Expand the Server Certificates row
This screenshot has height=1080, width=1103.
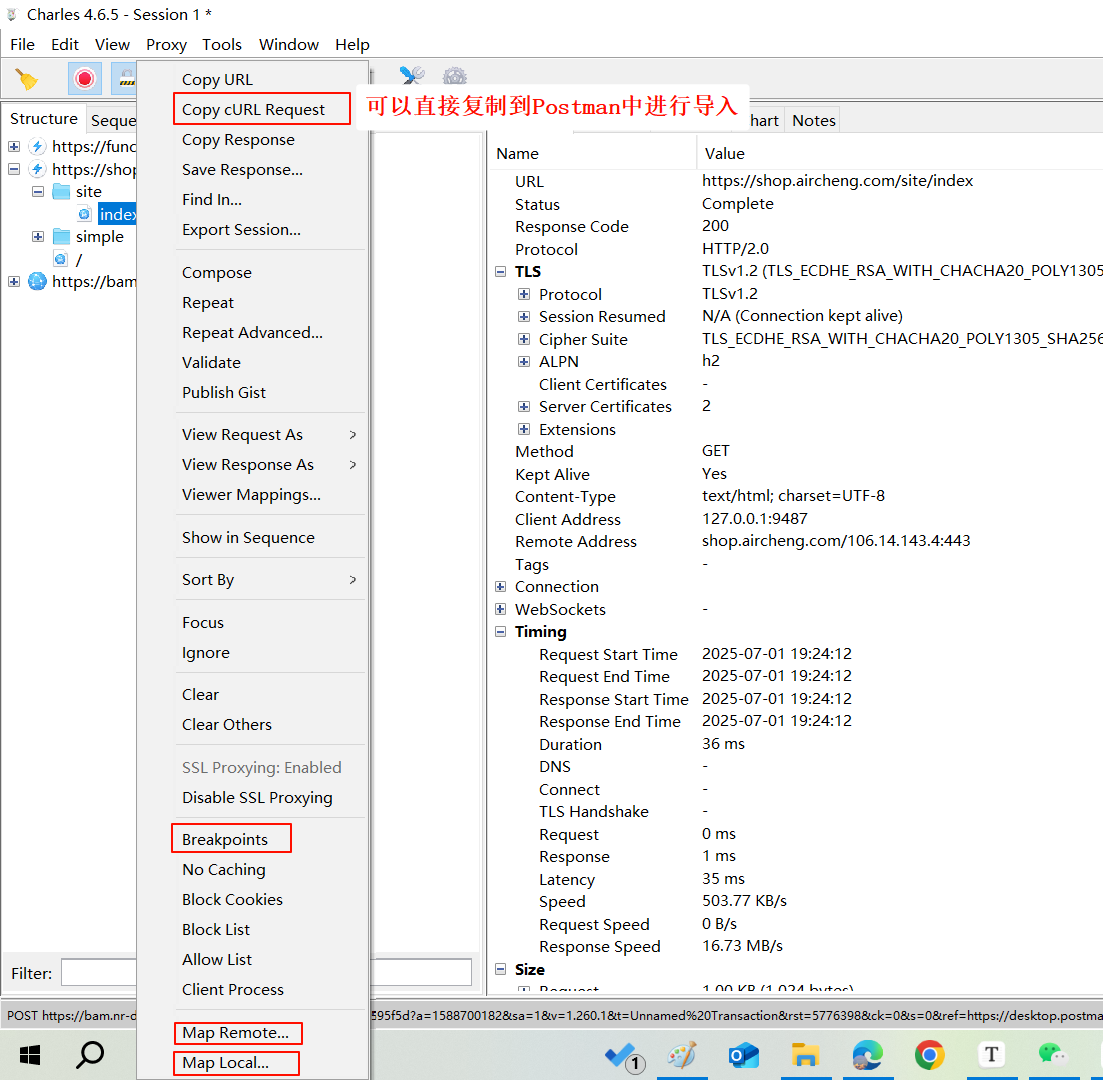pyautogui.click(x=524, y=407)
